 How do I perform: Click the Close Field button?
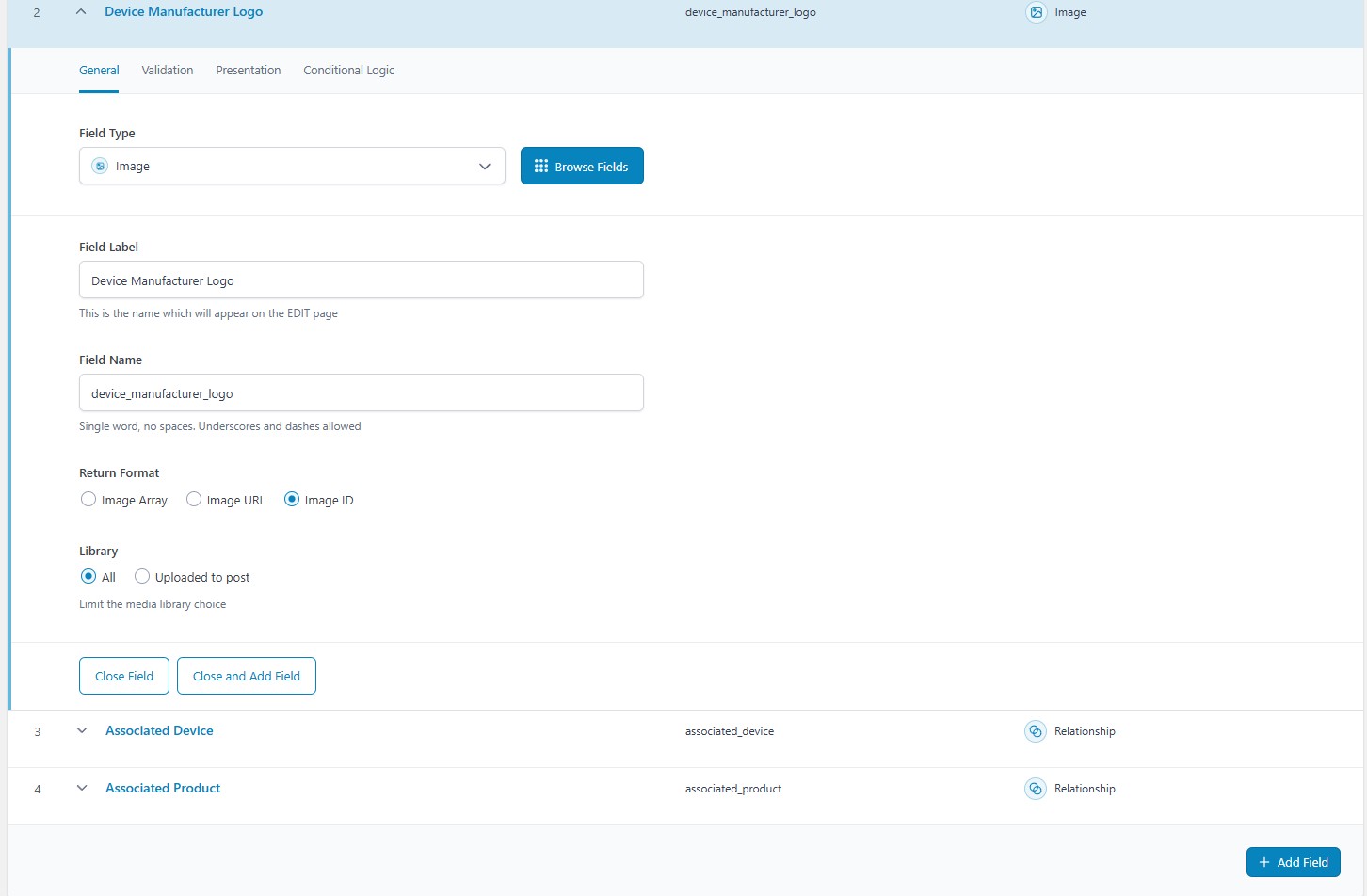click(124, 676)
